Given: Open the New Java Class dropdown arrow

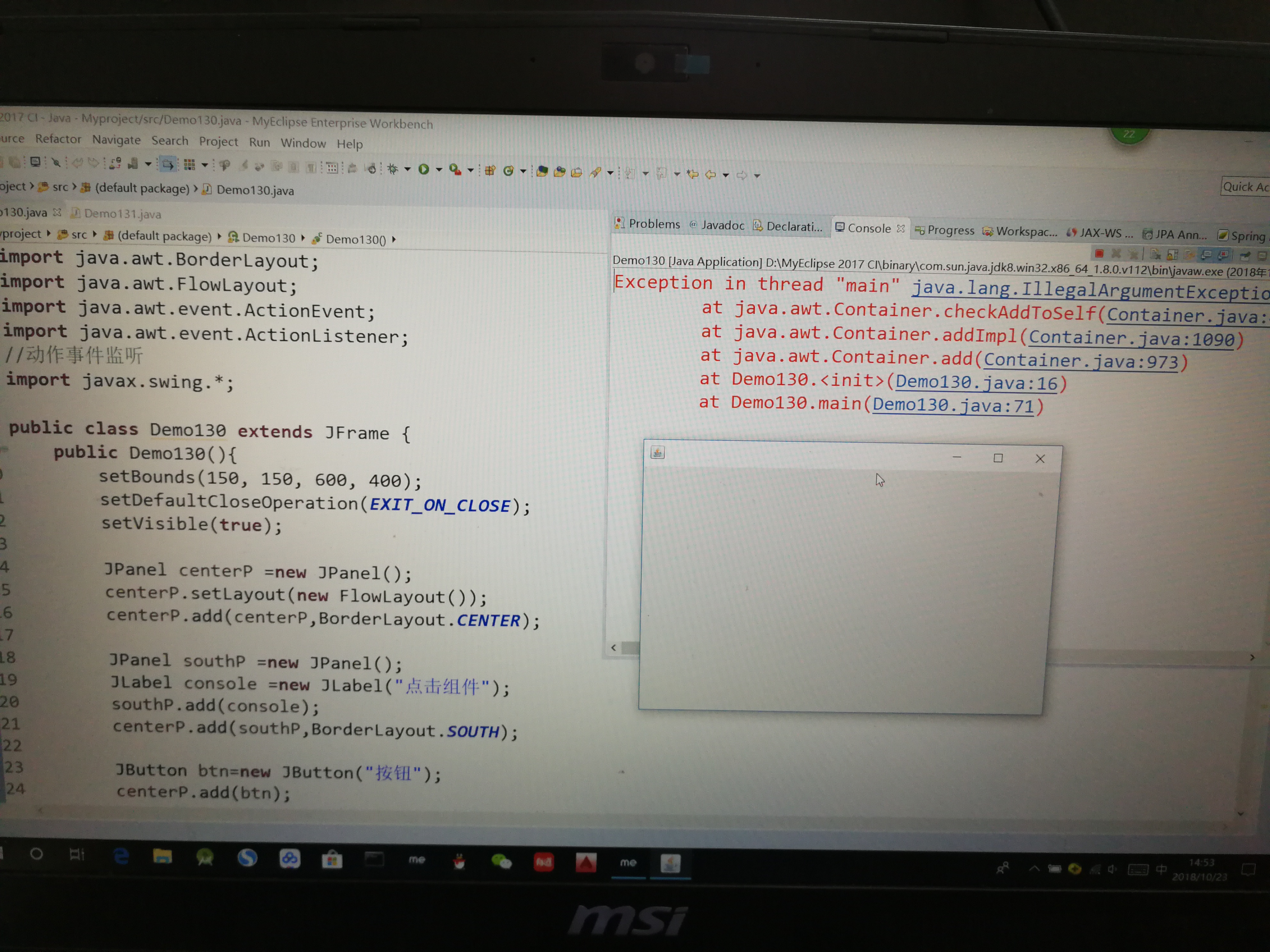Looking at the screenshot, I should point(523,171).
